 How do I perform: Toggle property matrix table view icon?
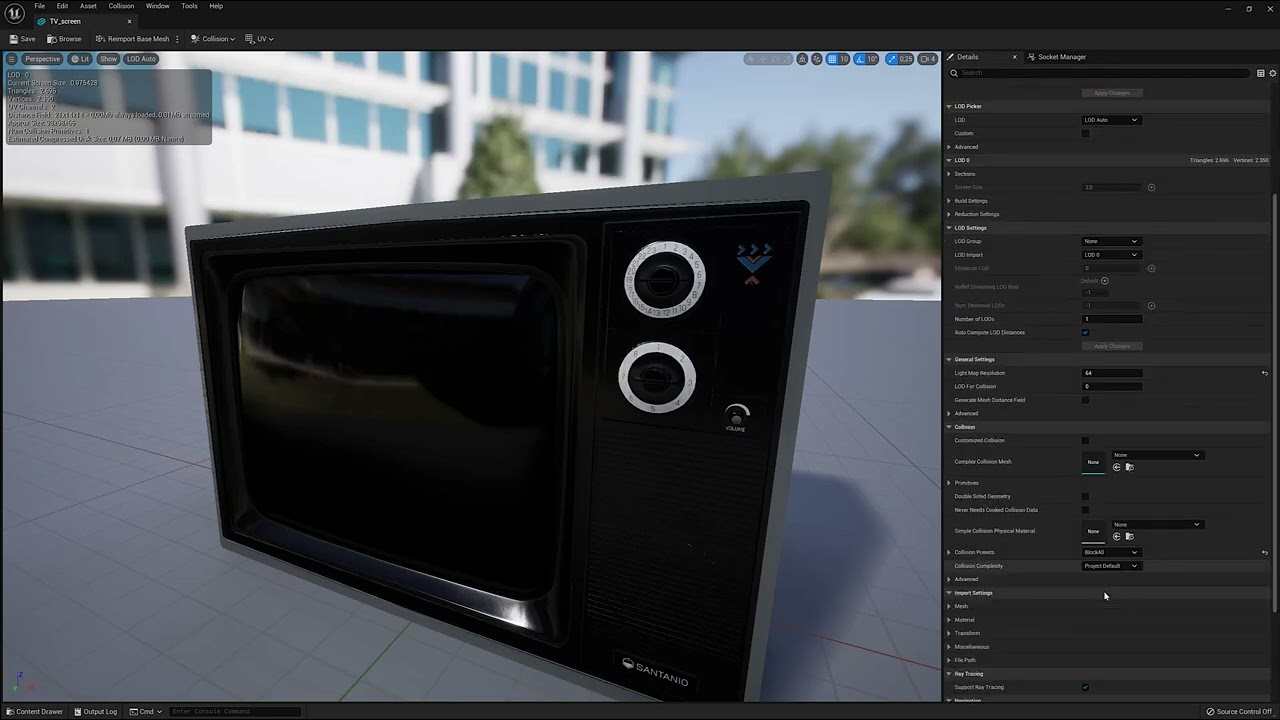[1260, 73]
